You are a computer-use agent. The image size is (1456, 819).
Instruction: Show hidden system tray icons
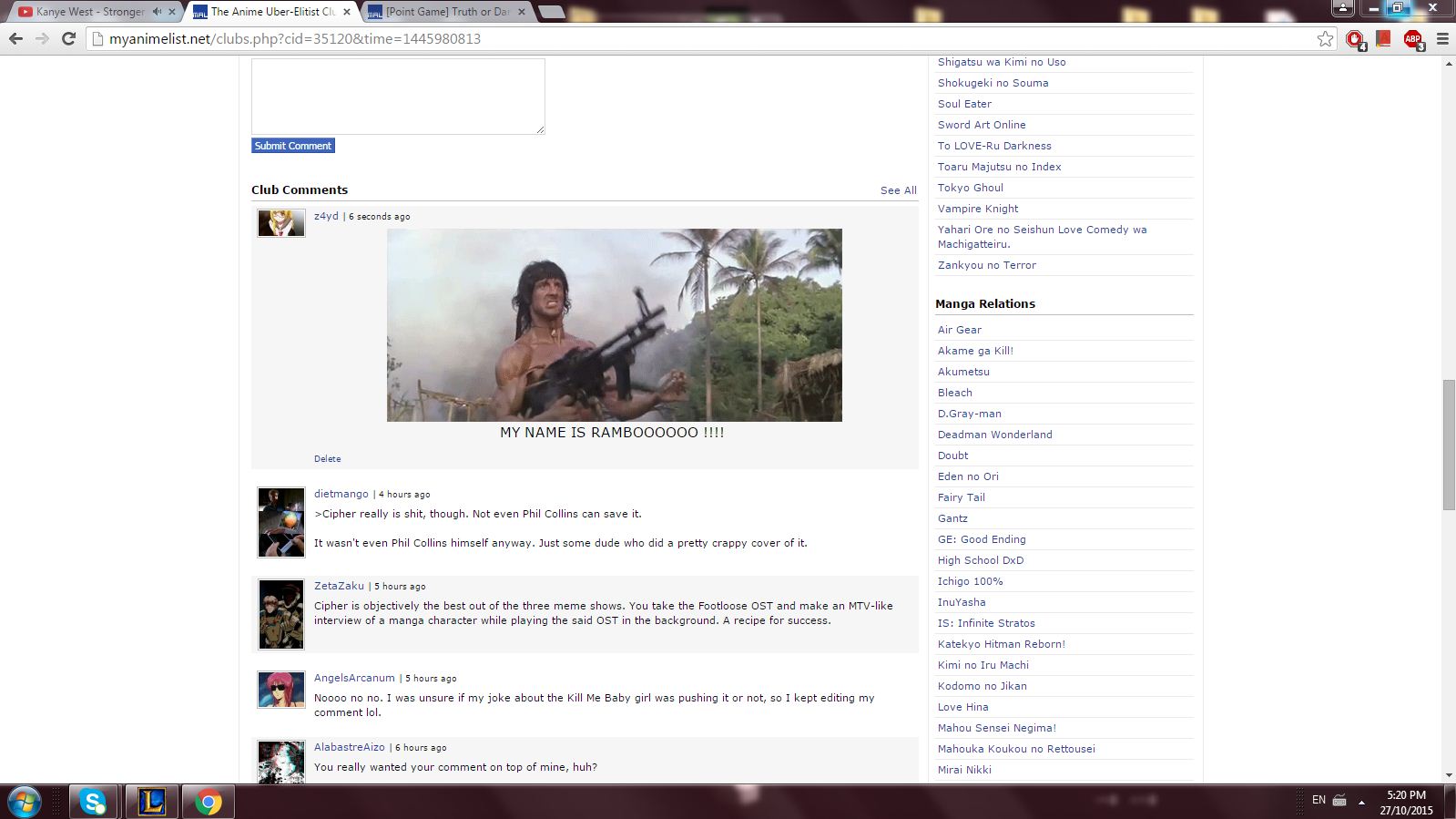[1361, 802]
